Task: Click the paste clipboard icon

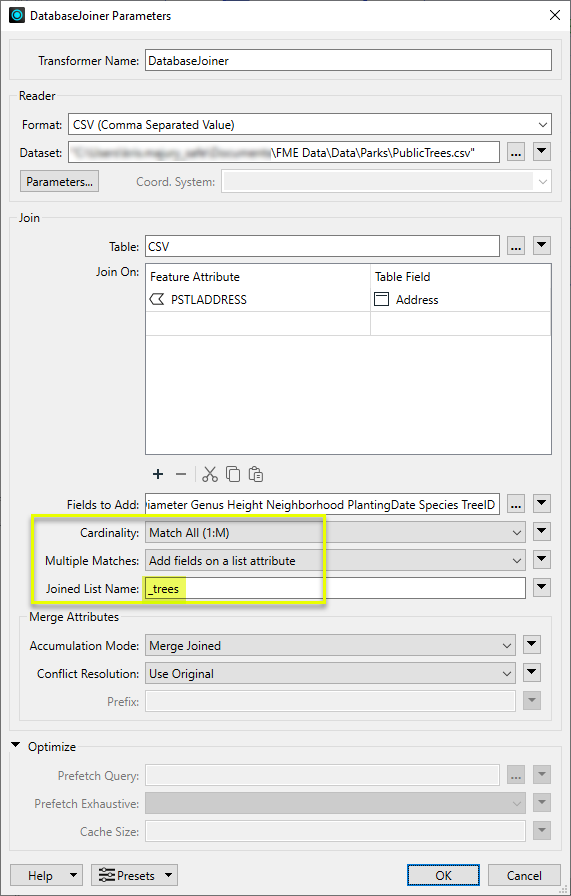Action: coord(255,474)
